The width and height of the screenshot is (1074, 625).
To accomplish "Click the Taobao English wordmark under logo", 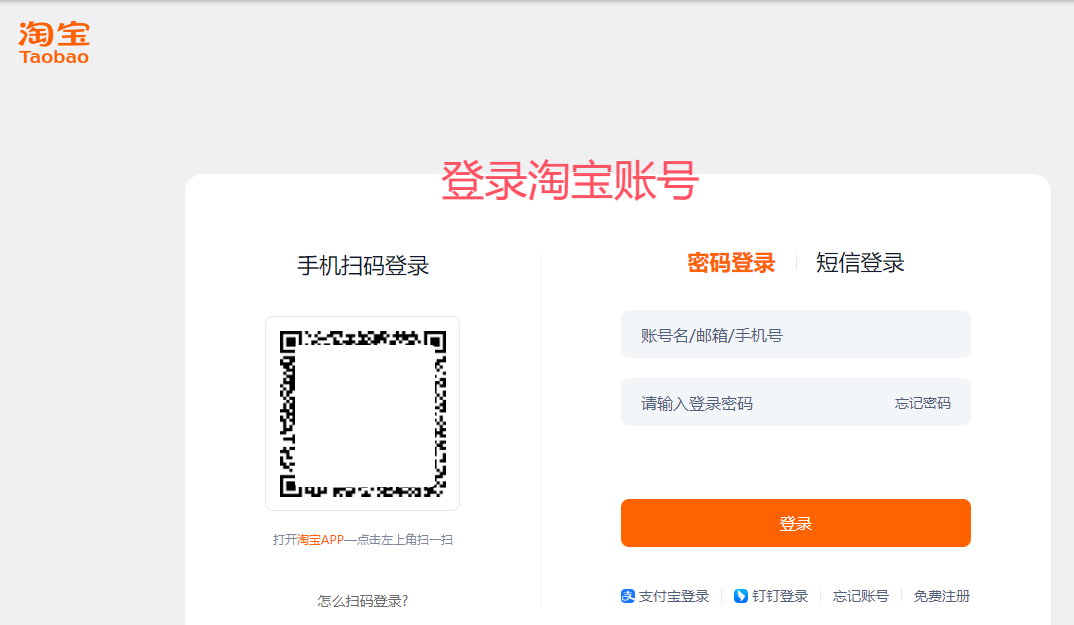I will 54,57.
